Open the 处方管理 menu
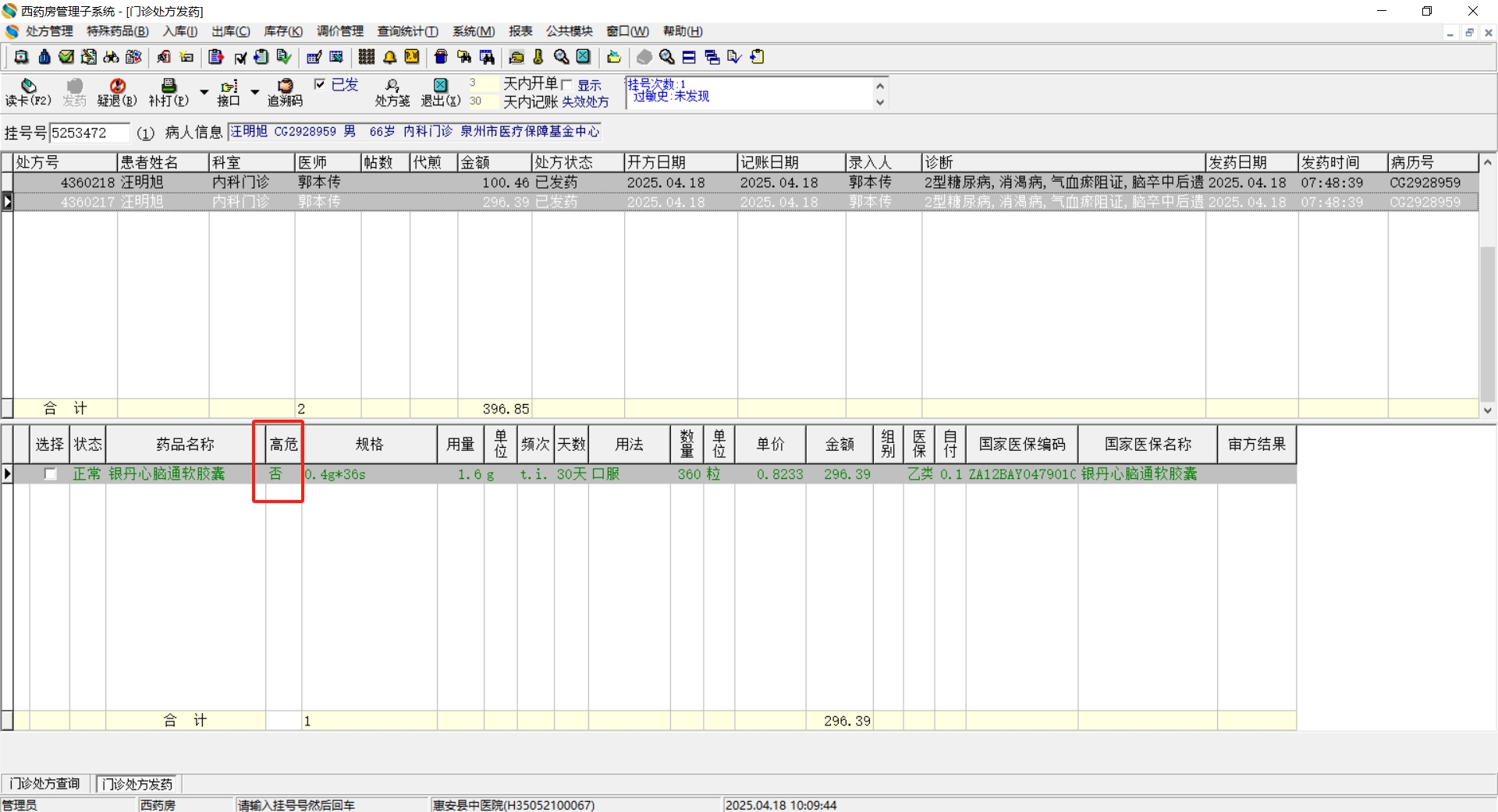The image size is (1498, 812). 48,31
